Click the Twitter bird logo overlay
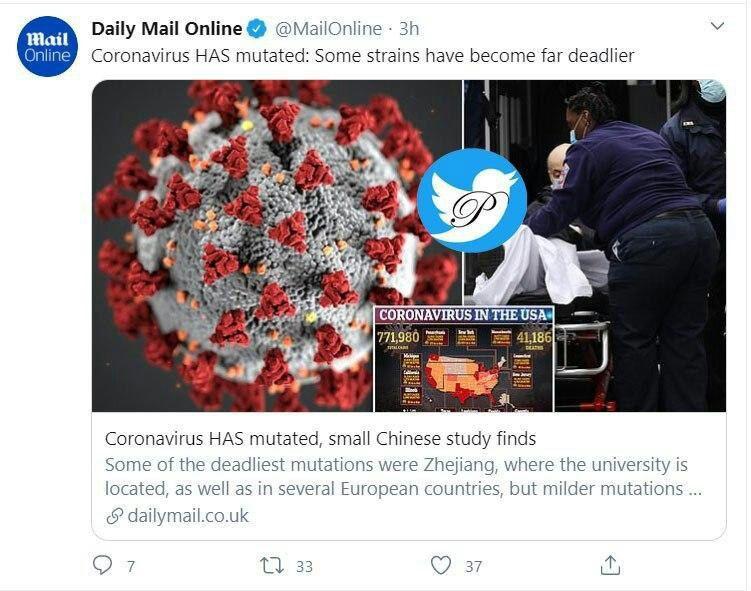This screenshot has height=591, width=751. pyautogui.click(x=471, y=200)
